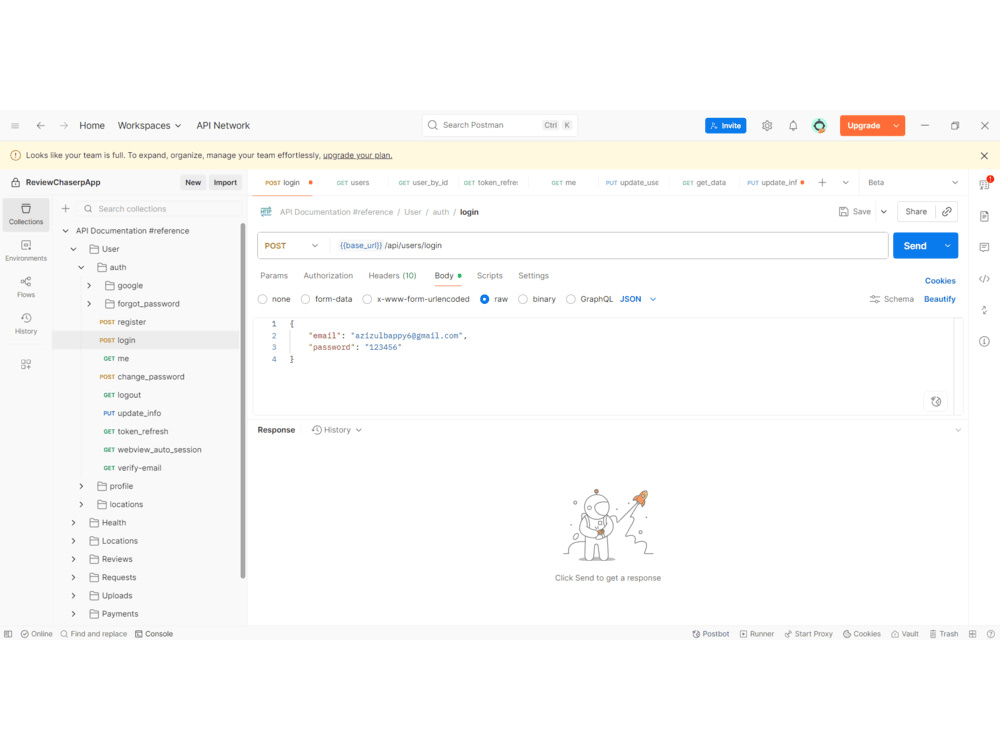Select the binary body type
The width and height of the screenshot is (1000, 750).
tap(523, 299)
